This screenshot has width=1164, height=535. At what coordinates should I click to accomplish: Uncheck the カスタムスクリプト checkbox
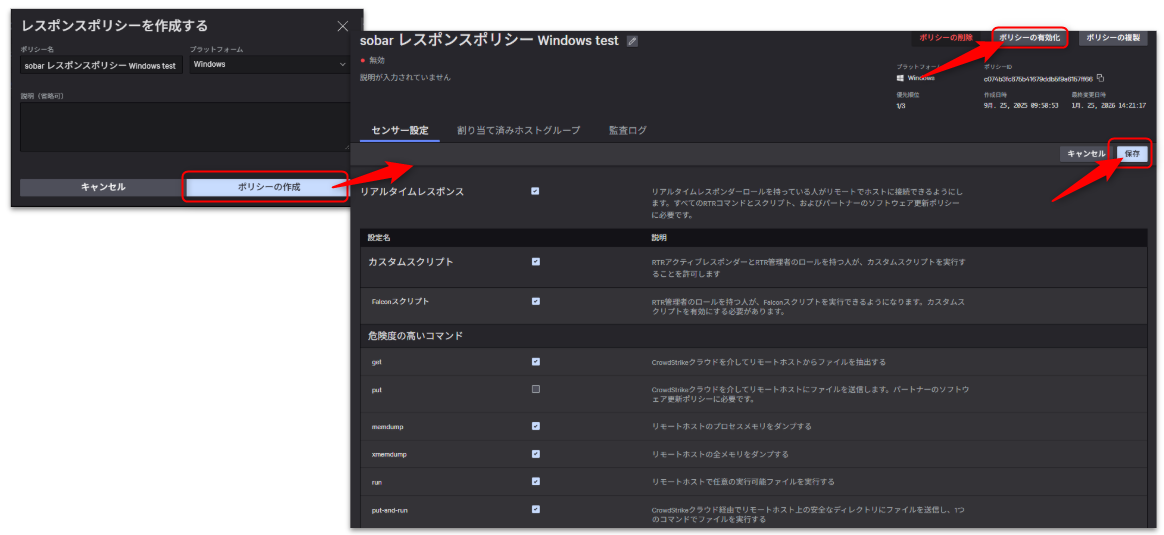[536, 262]
